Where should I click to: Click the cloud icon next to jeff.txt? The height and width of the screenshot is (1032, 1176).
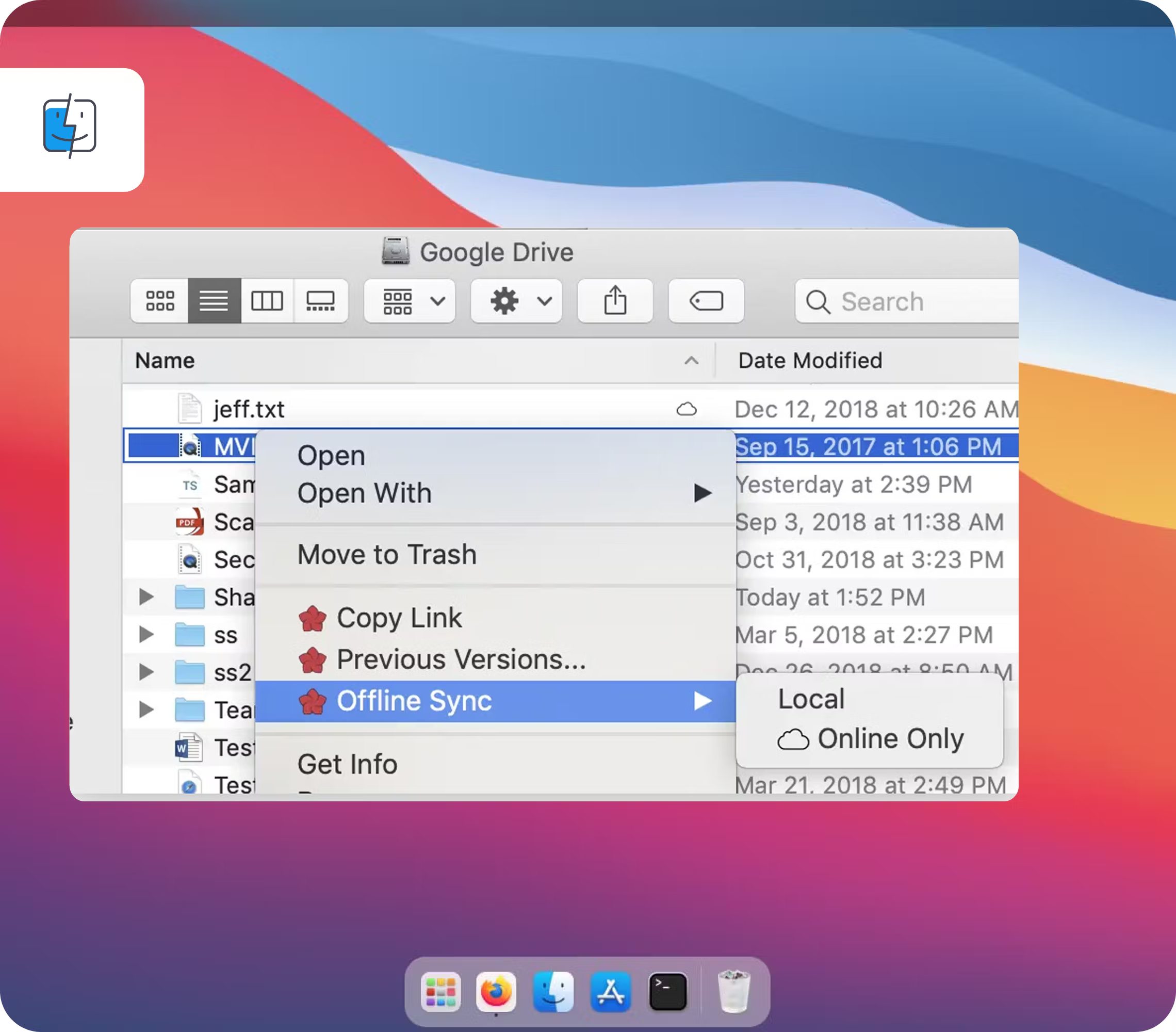point(688,409)
